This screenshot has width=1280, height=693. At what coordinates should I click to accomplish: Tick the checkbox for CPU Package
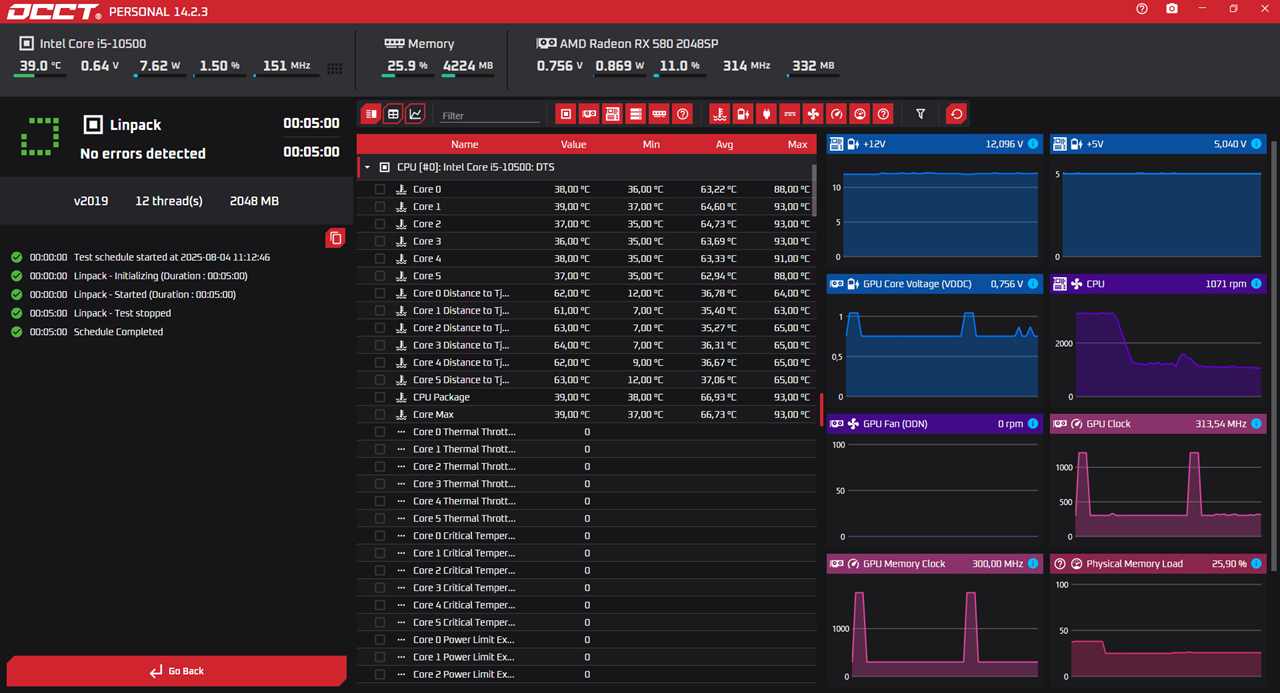click(380, 397)
